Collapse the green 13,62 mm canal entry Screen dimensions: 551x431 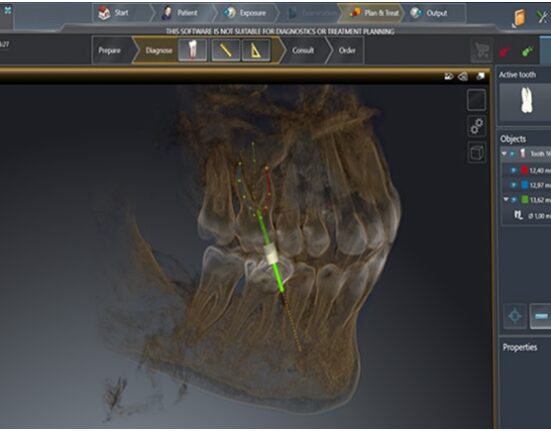[x=506, y=200]
